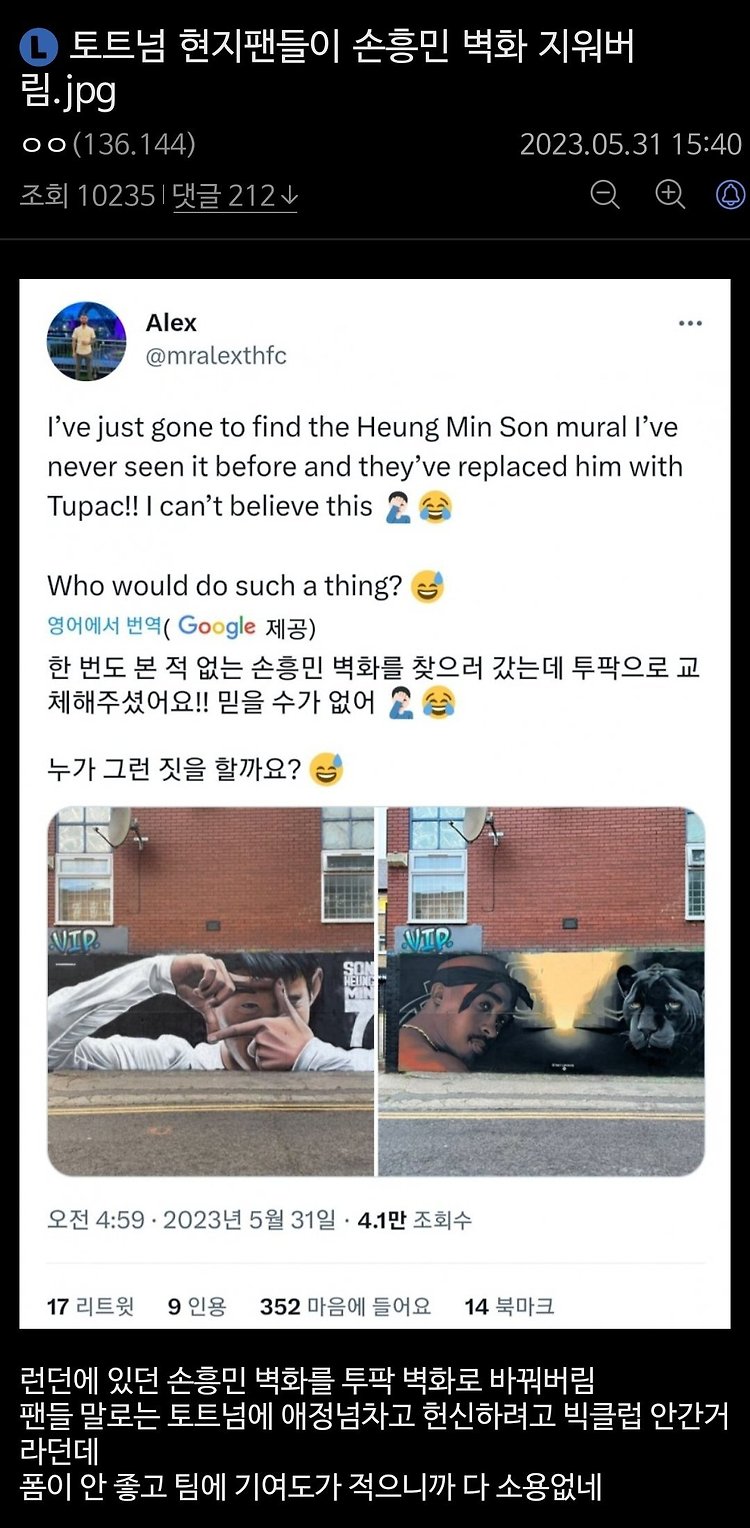Jump to 댓글 212 comments link

(x=234, y=195)
